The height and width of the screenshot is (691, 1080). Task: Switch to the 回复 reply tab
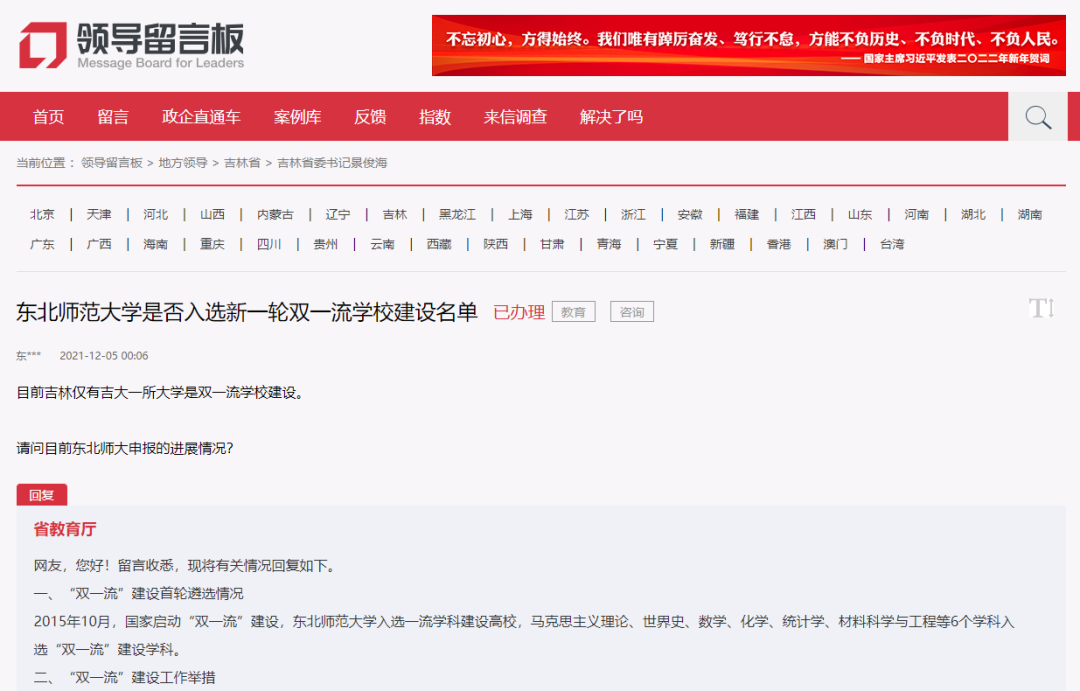pos(41,494)
